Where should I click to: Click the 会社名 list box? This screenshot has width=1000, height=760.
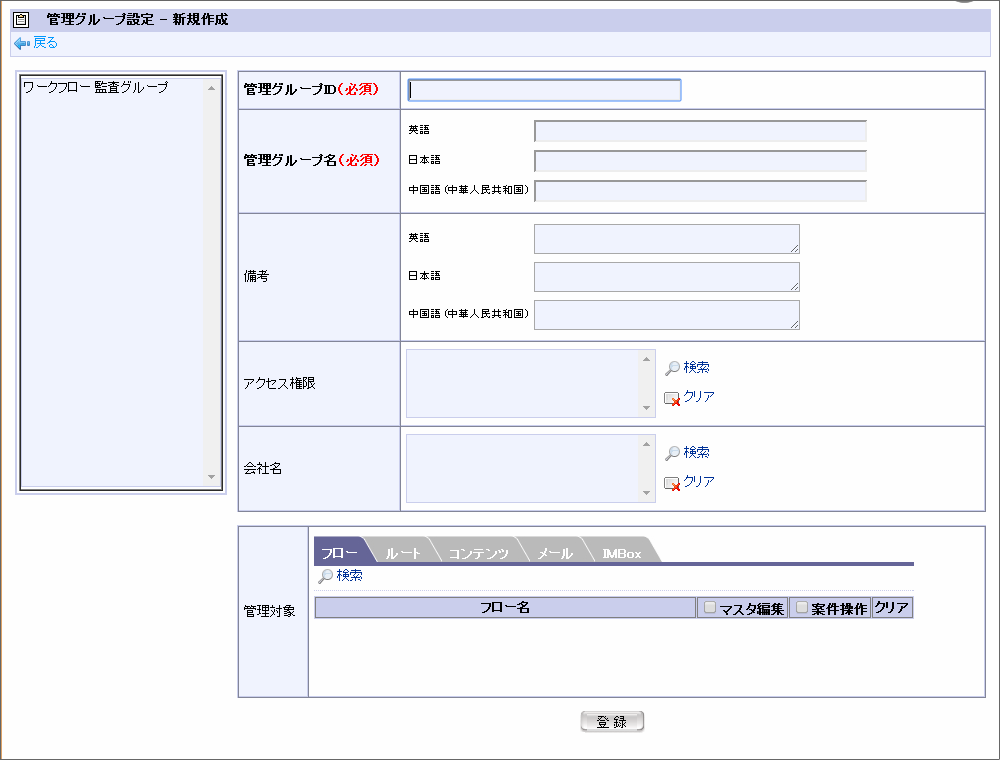tap(531, 468)
